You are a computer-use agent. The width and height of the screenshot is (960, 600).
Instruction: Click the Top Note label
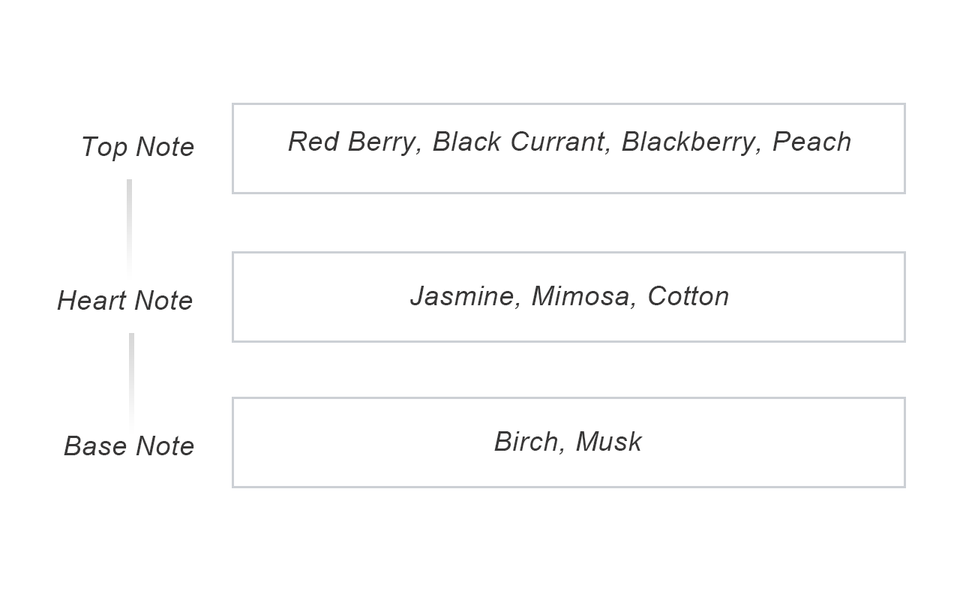coord(138,147)
